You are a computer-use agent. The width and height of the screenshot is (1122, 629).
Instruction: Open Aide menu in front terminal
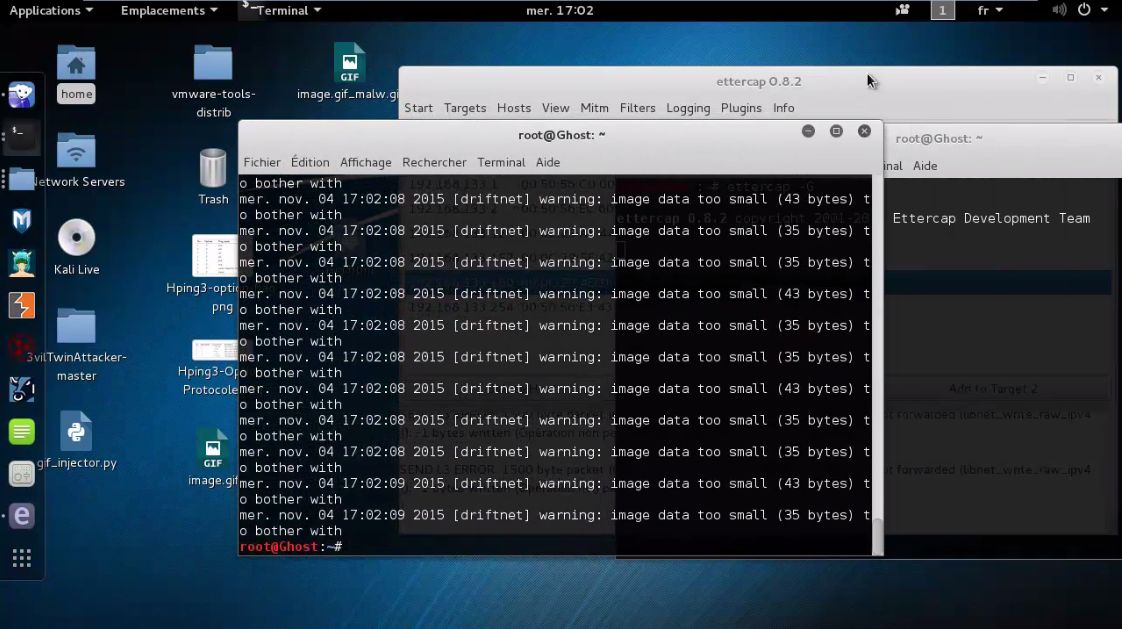point(547,162)
